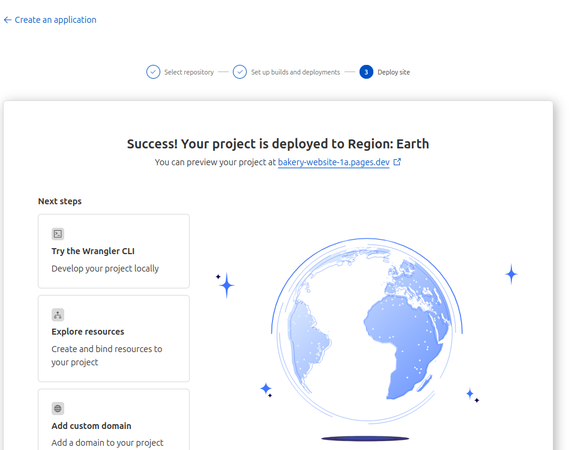
Task: Open the Add custom domain card
Action: click(114, 419)
